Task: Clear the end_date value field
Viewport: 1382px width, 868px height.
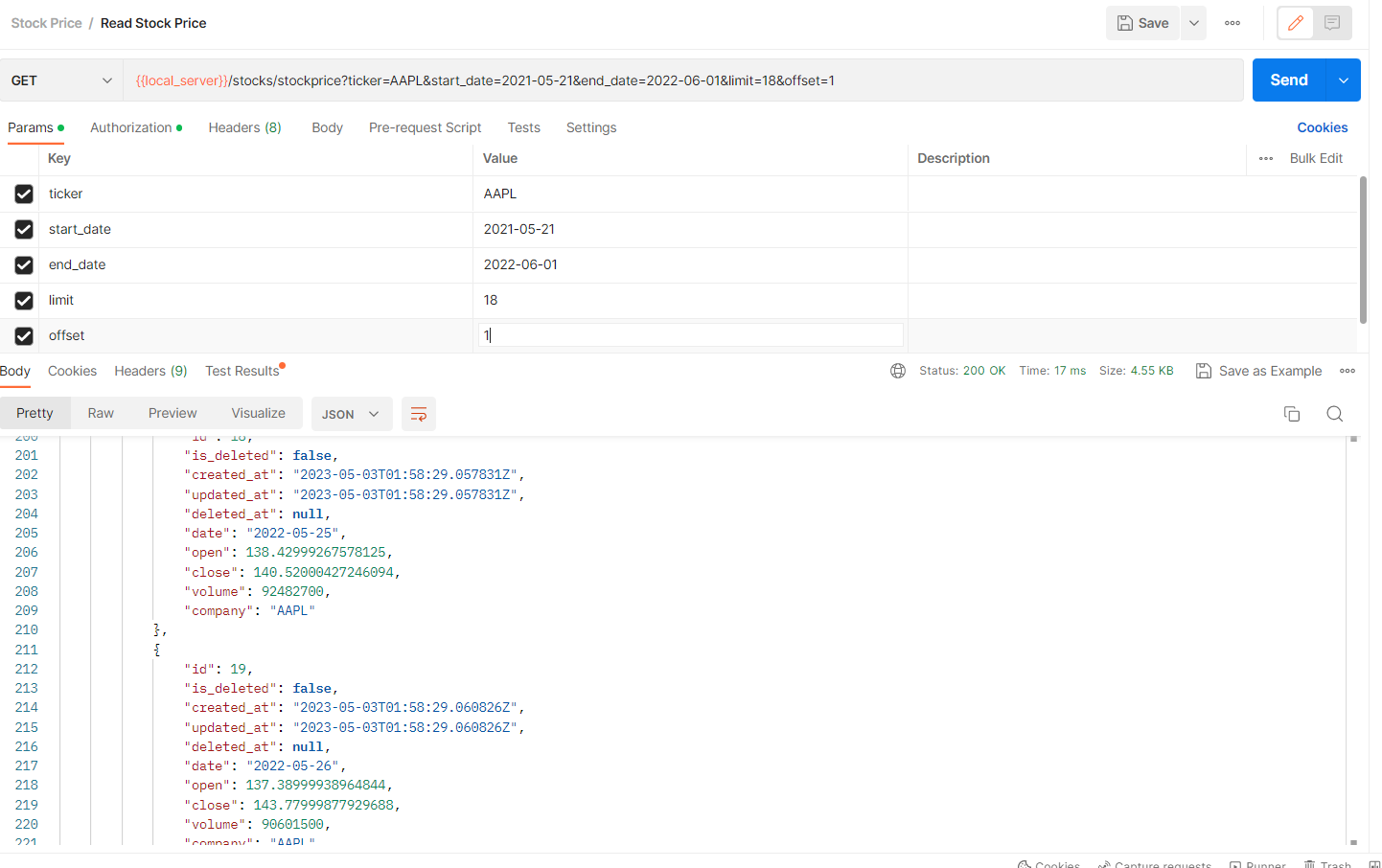Action: pos(690,264)
